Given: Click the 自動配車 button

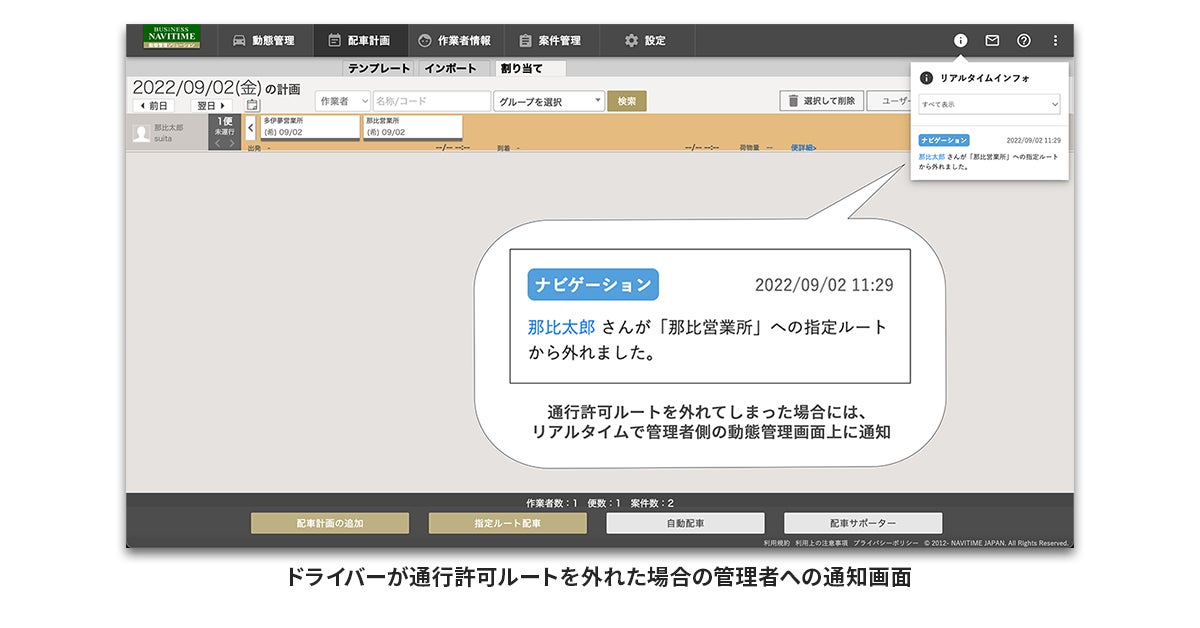Looking at the screenshot, I should [686, 523].
